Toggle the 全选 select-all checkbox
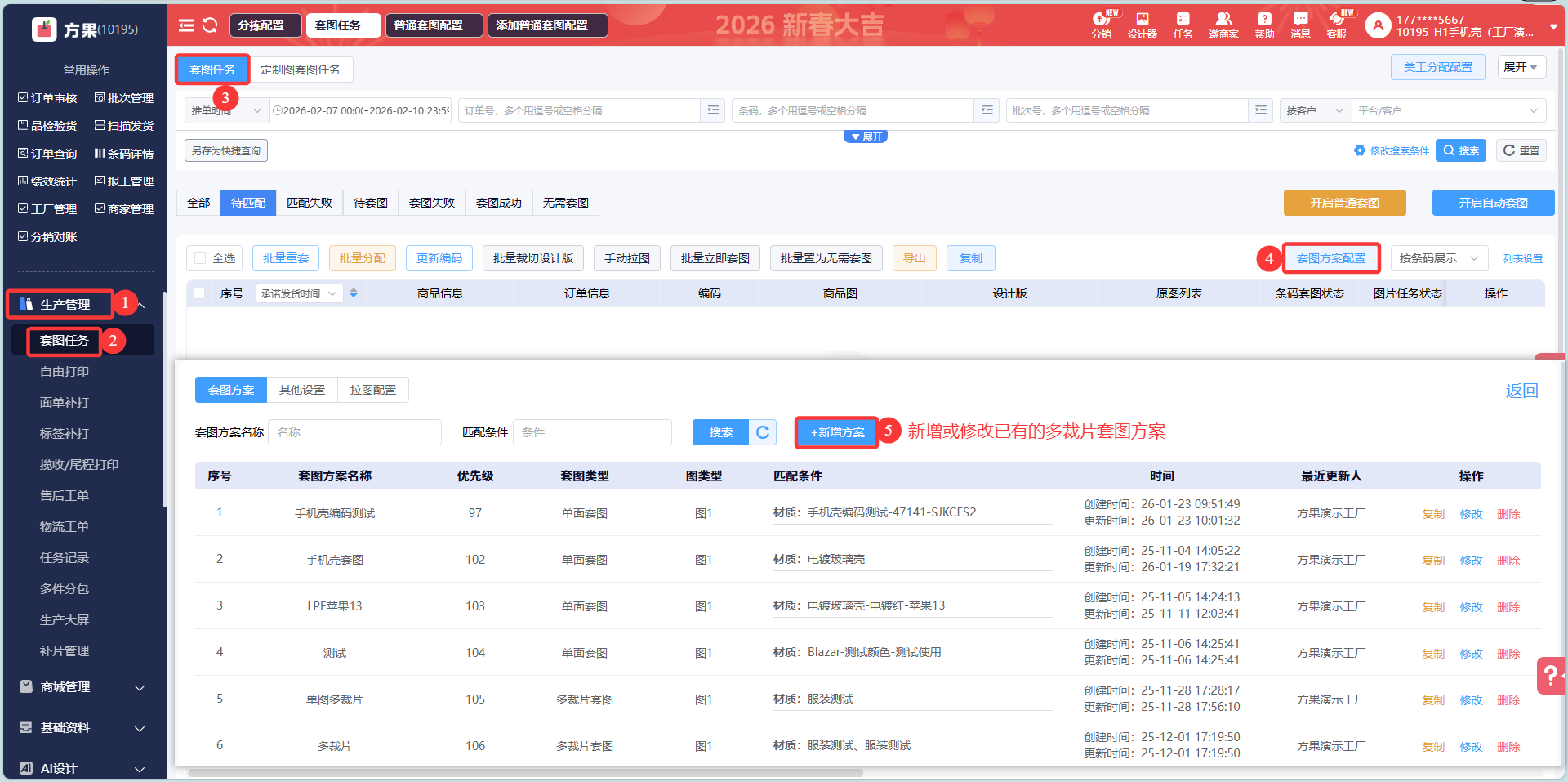 pos(200,258)
